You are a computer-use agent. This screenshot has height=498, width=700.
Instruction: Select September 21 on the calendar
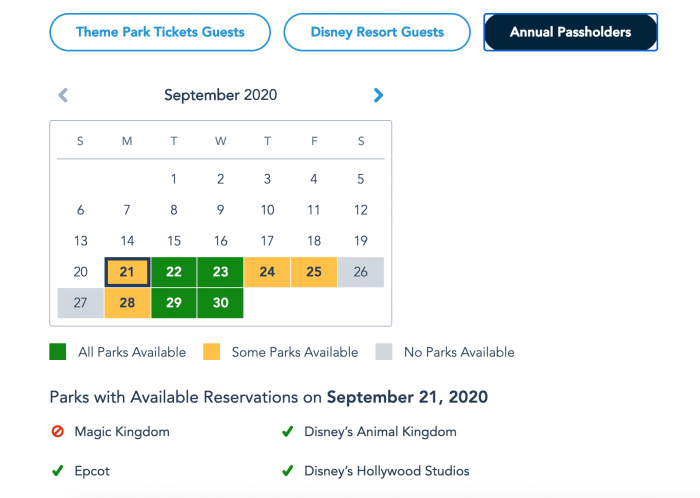pyautogui.click(x=127, y=272)
